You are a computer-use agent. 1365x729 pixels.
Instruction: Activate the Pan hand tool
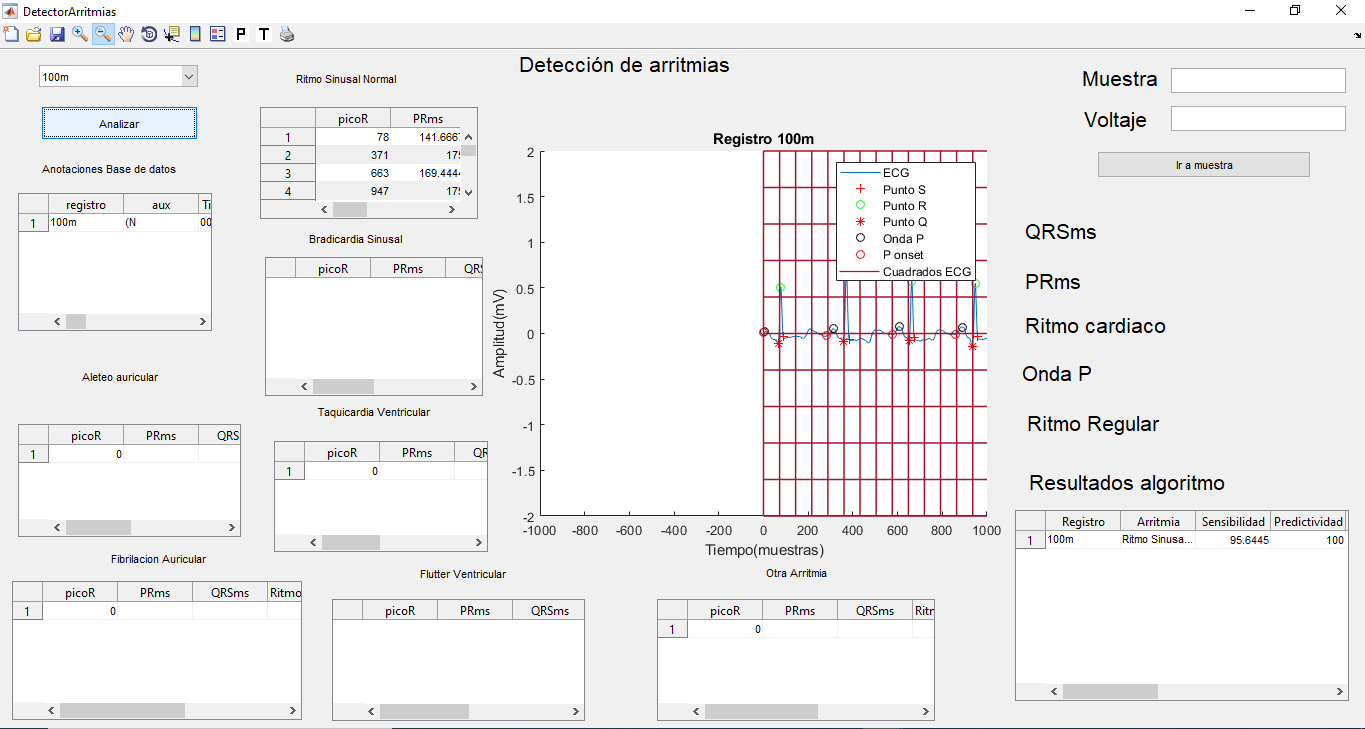click(x=126, y=34)
